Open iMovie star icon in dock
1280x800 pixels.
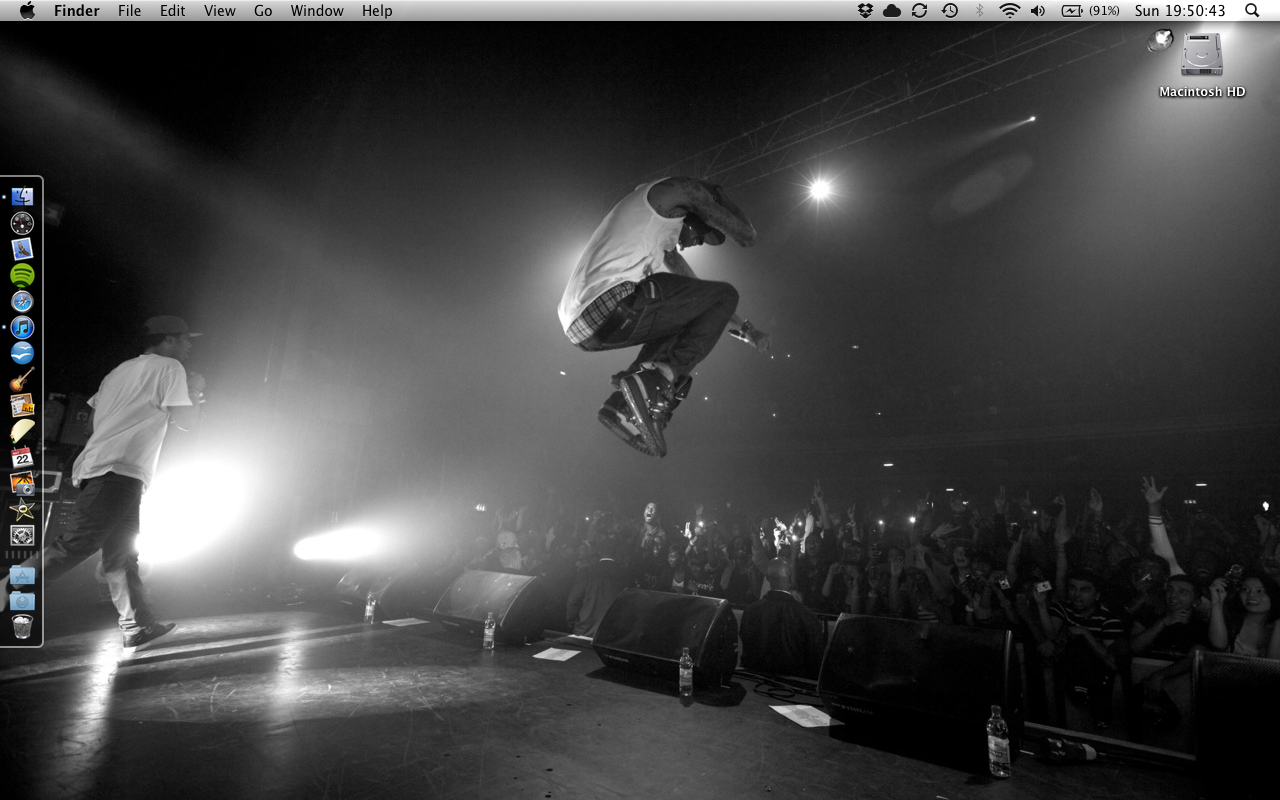click(x=22, y=509)
